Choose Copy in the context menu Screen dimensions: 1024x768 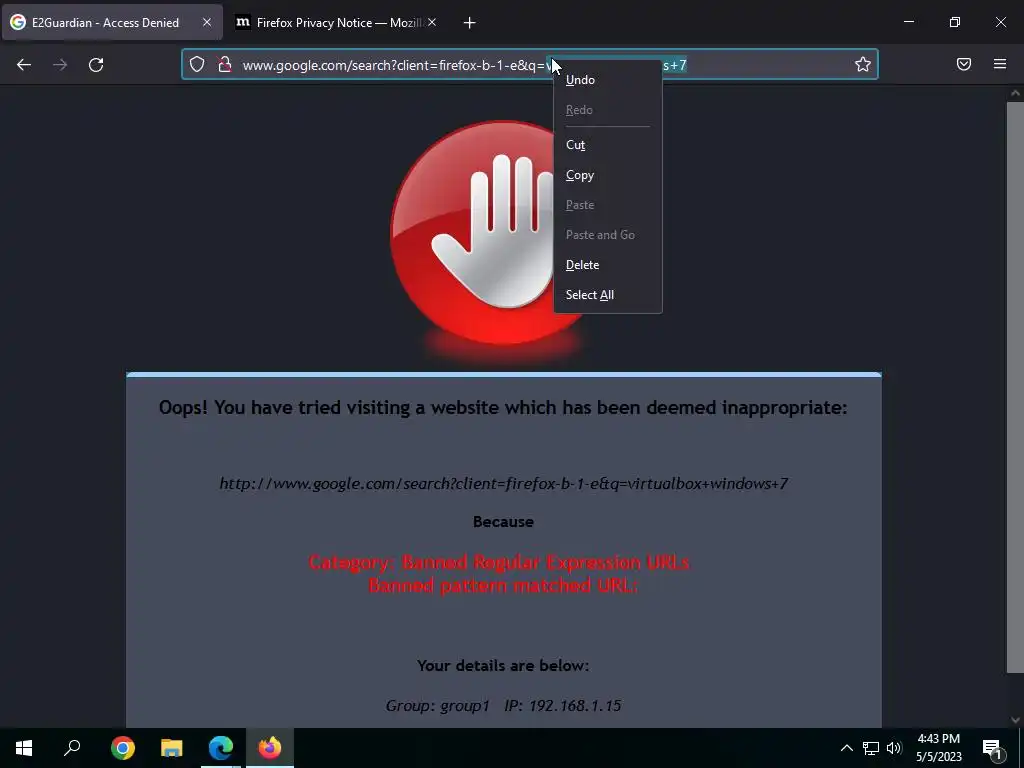coord(607,175)
